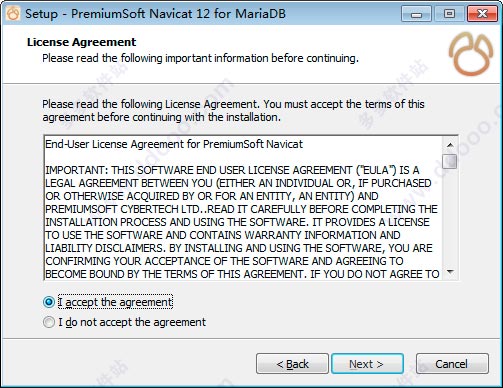The height and width of the screenshot is (388, 503).
Task: Click the Setup window title text
Action: (155, 14)
